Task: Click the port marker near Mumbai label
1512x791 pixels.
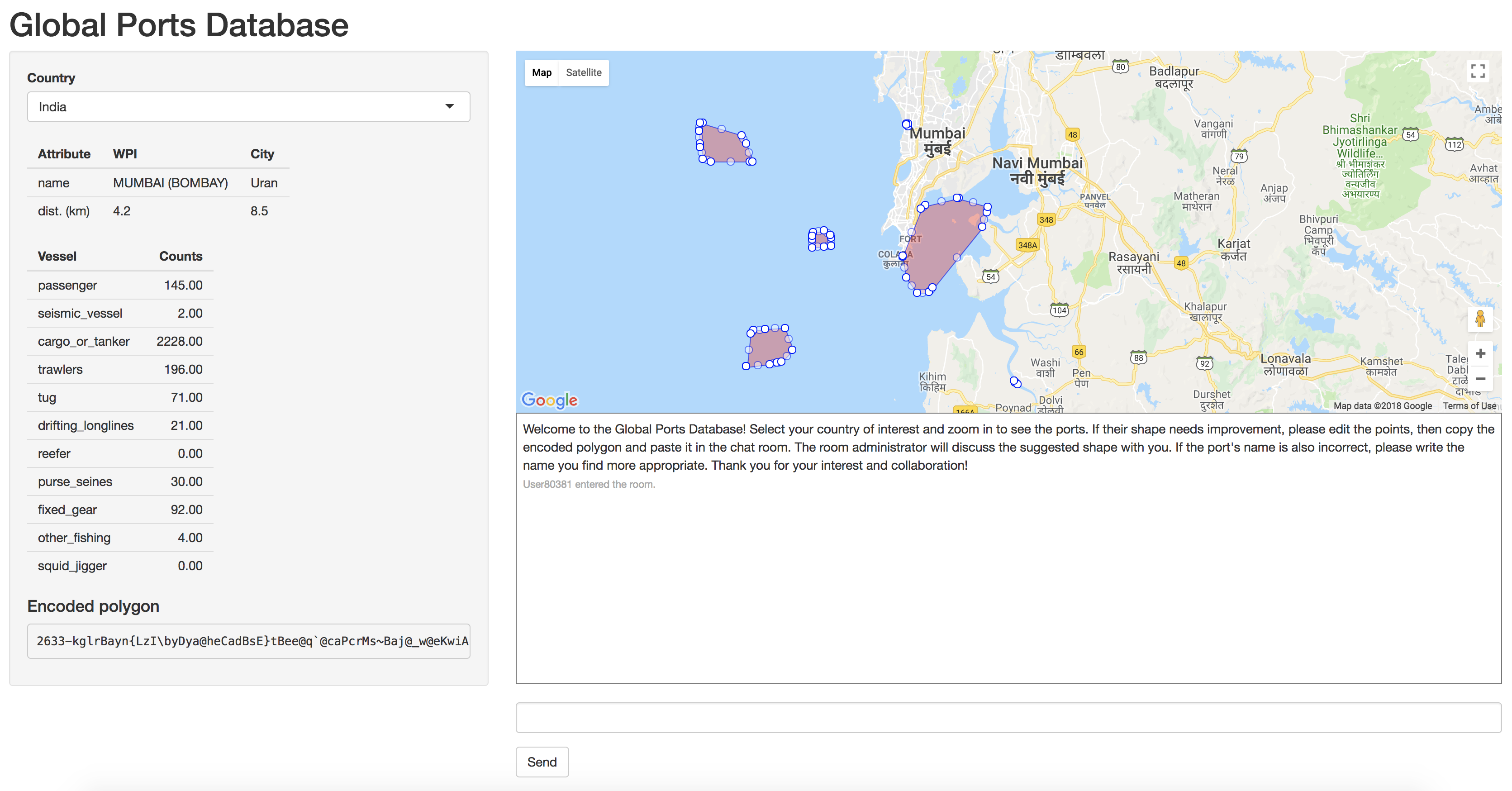Action: pyautogui.click(x=907, y=124)
